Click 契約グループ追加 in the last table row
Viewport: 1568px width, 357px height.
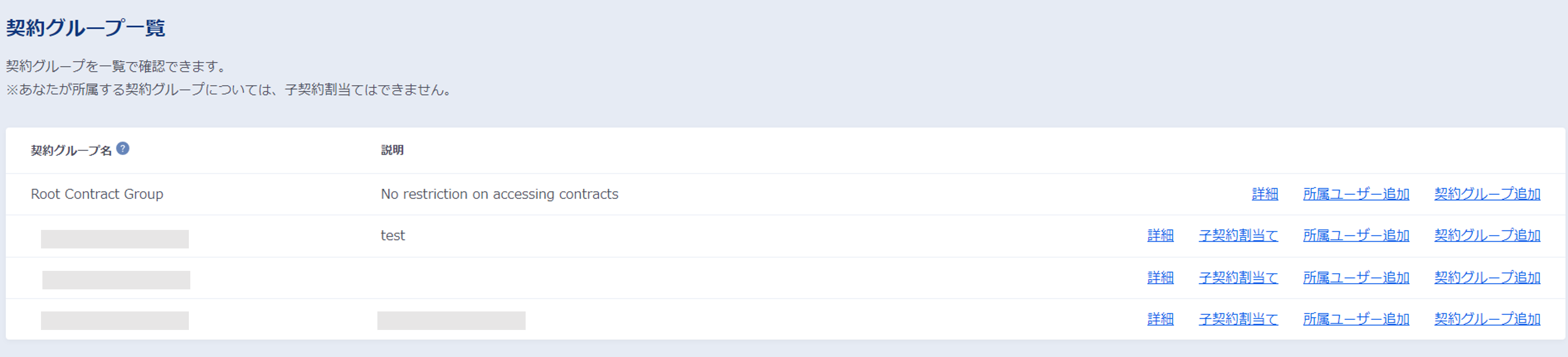coord(1486,319)
